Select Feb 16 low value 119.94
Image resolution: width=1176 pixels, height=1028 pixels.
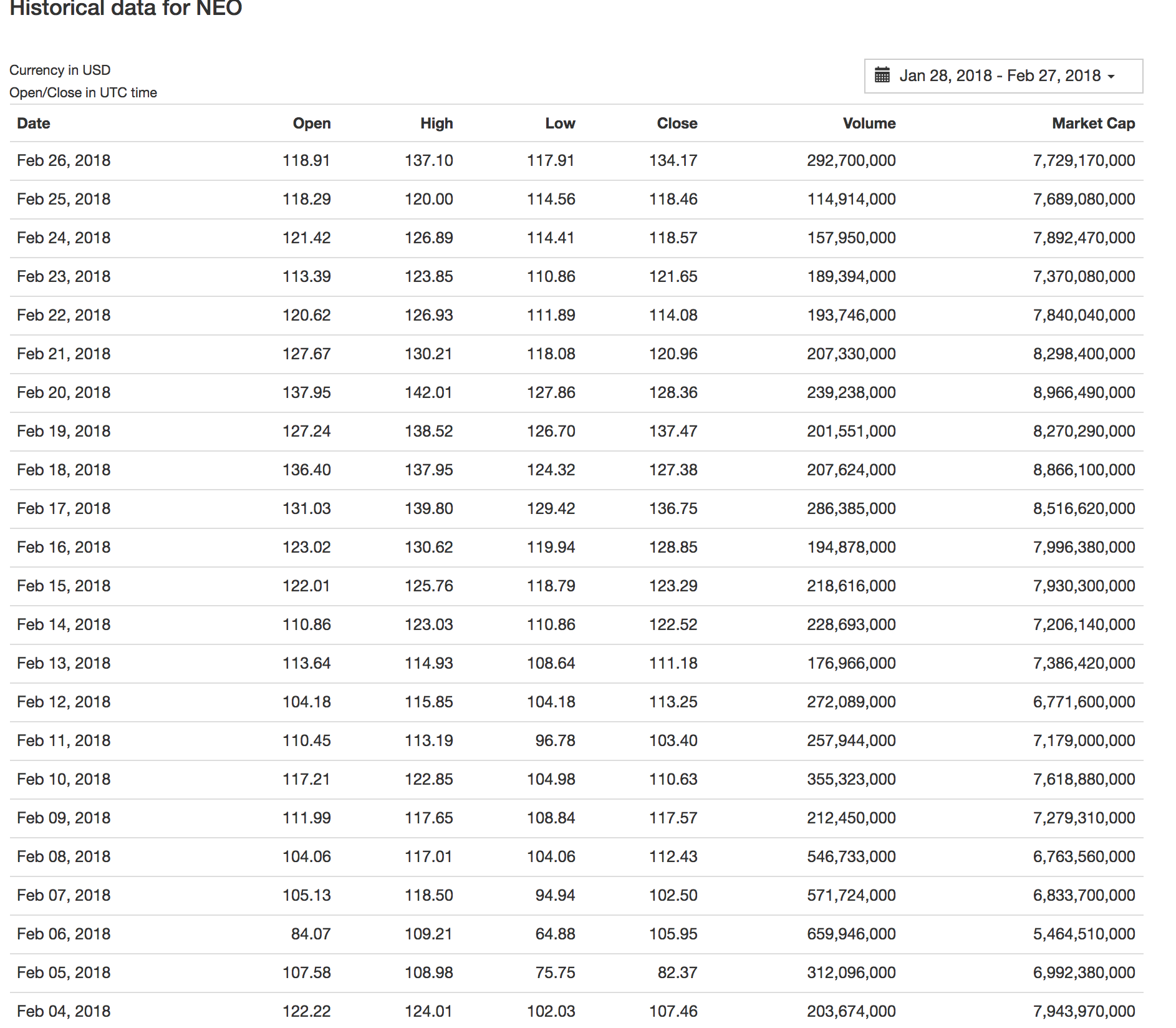coord(551,548)
